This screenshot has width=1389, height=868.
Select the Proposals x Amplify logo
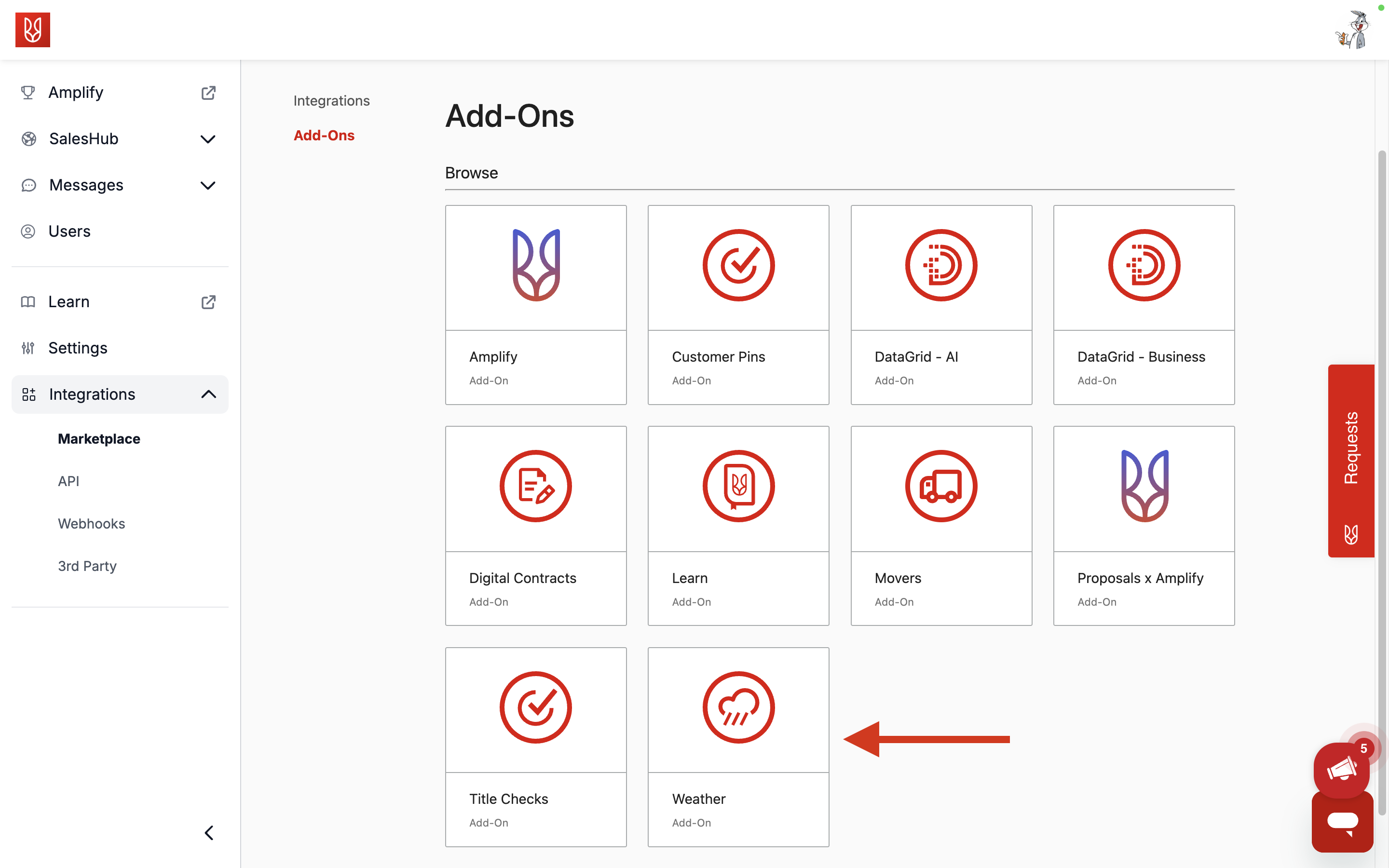tap(1144, 486)
